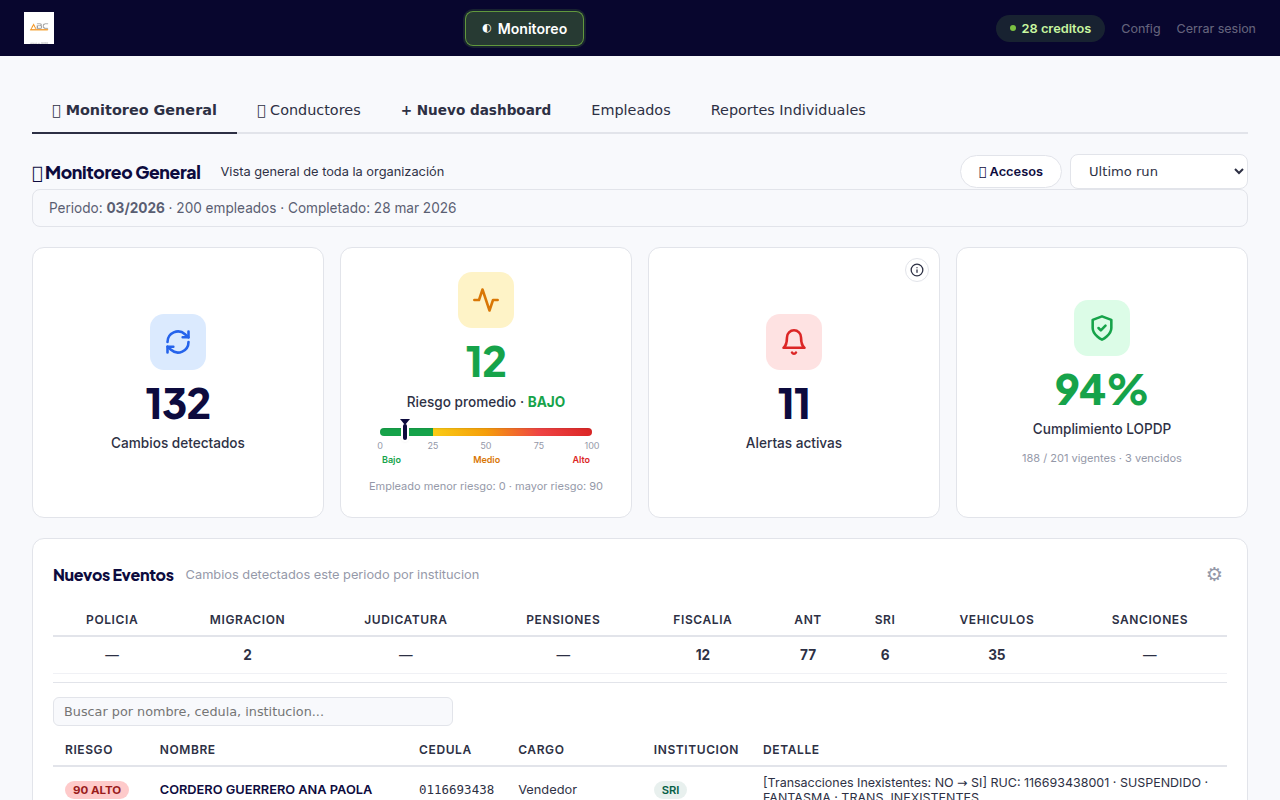Screen dimensions: 1280x800
Task: Click the Accesos button
Action: (1010, 171)
